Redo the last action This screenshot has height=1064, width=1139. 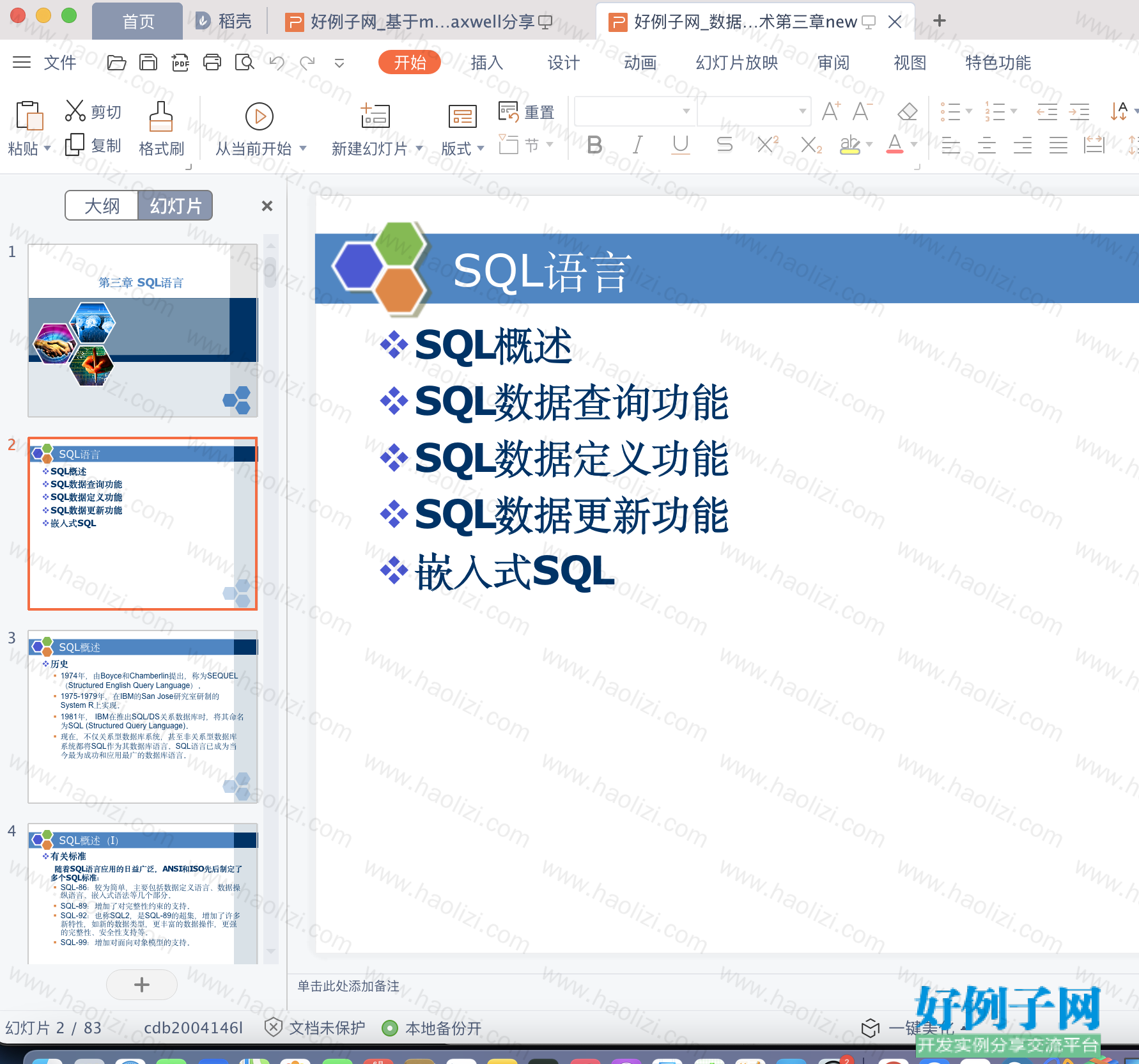[x=307, y=63]
